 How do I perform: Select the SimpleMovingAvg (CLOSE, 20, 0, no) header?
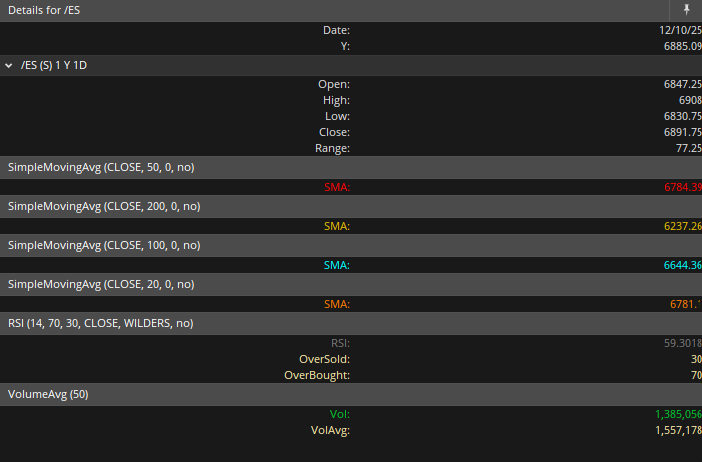click(101, 284)
